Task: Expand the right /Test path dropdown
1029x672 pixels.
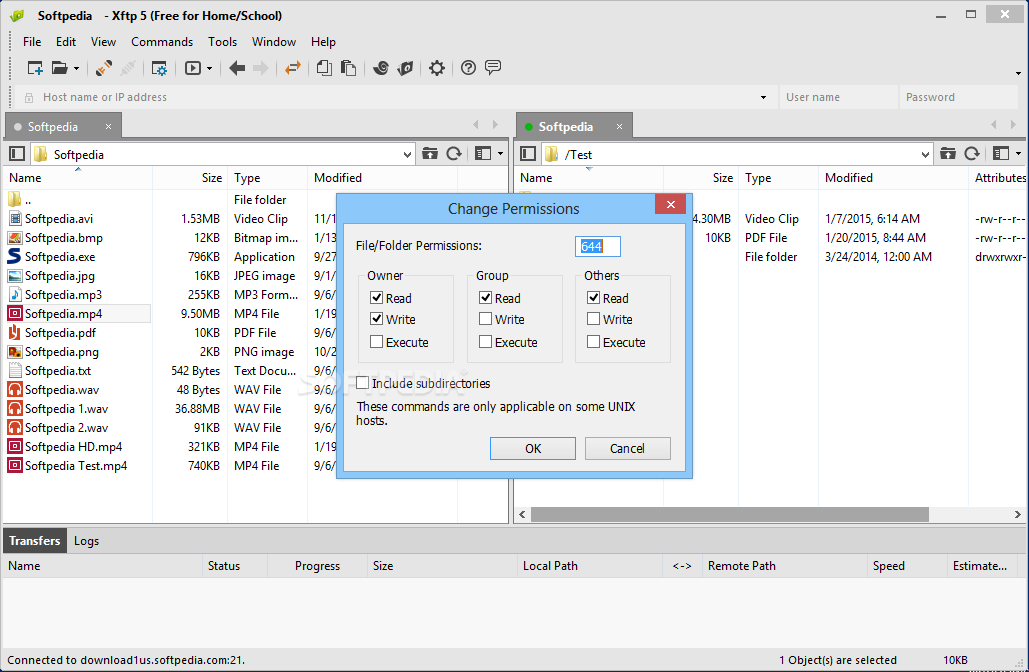Action: [925, 155]
